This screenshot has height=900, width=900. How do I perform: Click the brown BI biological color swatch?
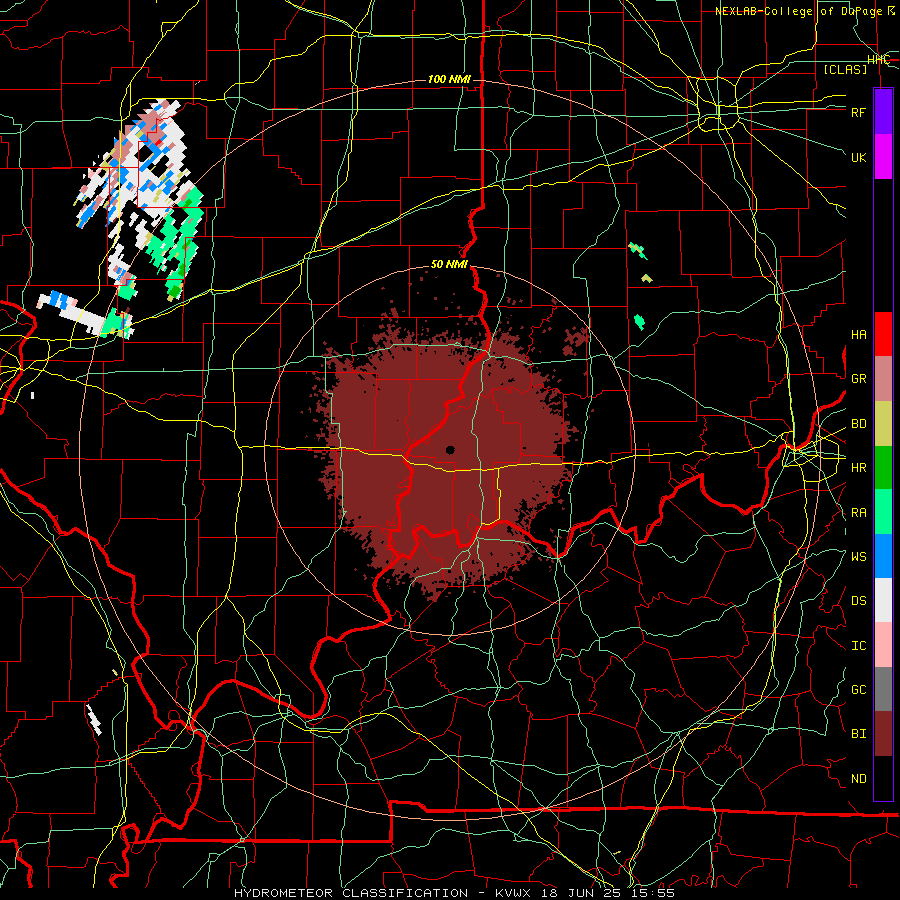point(883,734)
